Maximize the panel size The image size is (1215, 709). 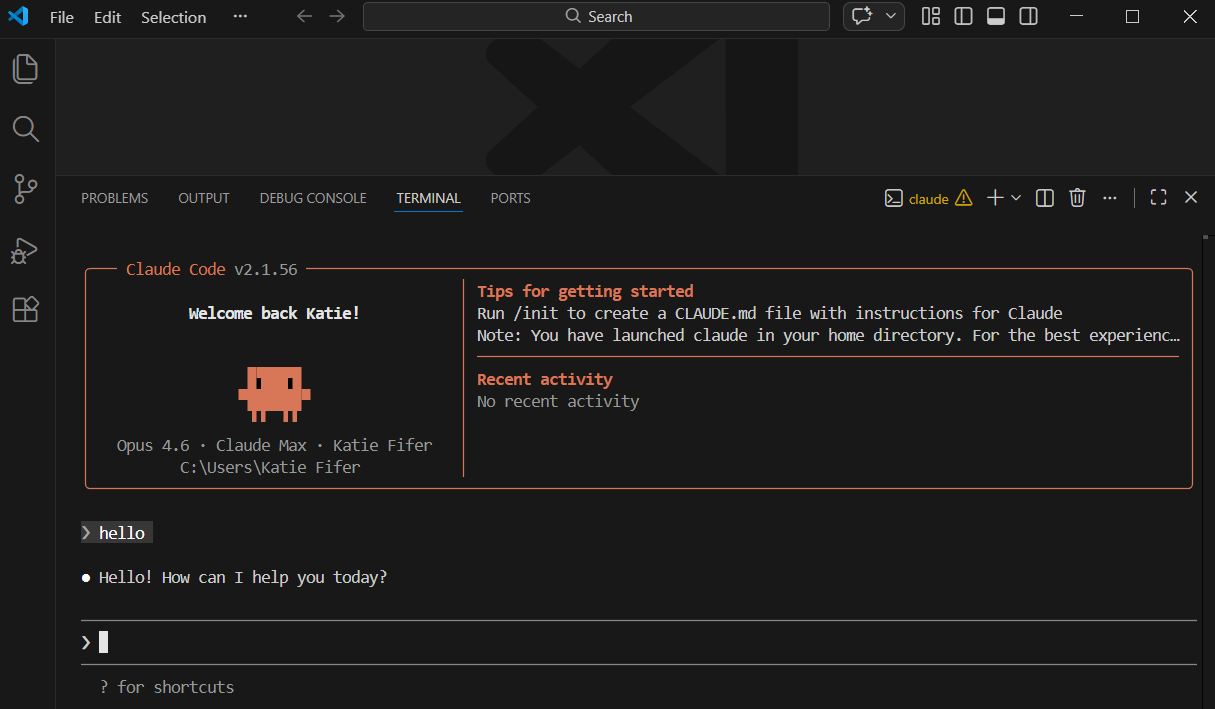coord(1159,198)
